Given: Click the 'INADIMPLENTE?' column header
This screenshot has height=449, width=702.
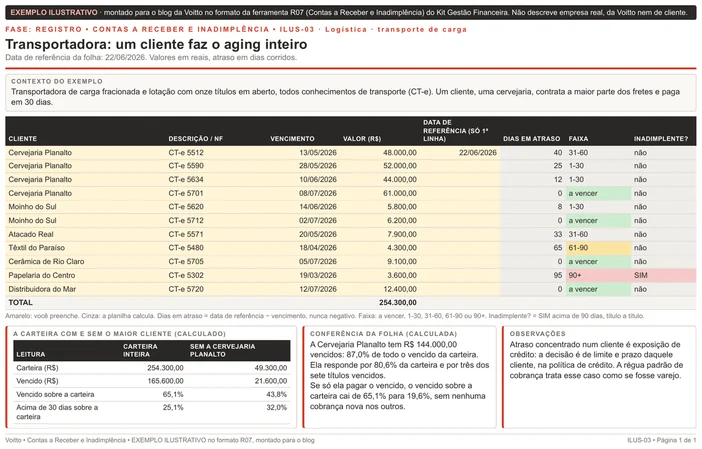Looking at the screenshot, I should coord(661,139).
